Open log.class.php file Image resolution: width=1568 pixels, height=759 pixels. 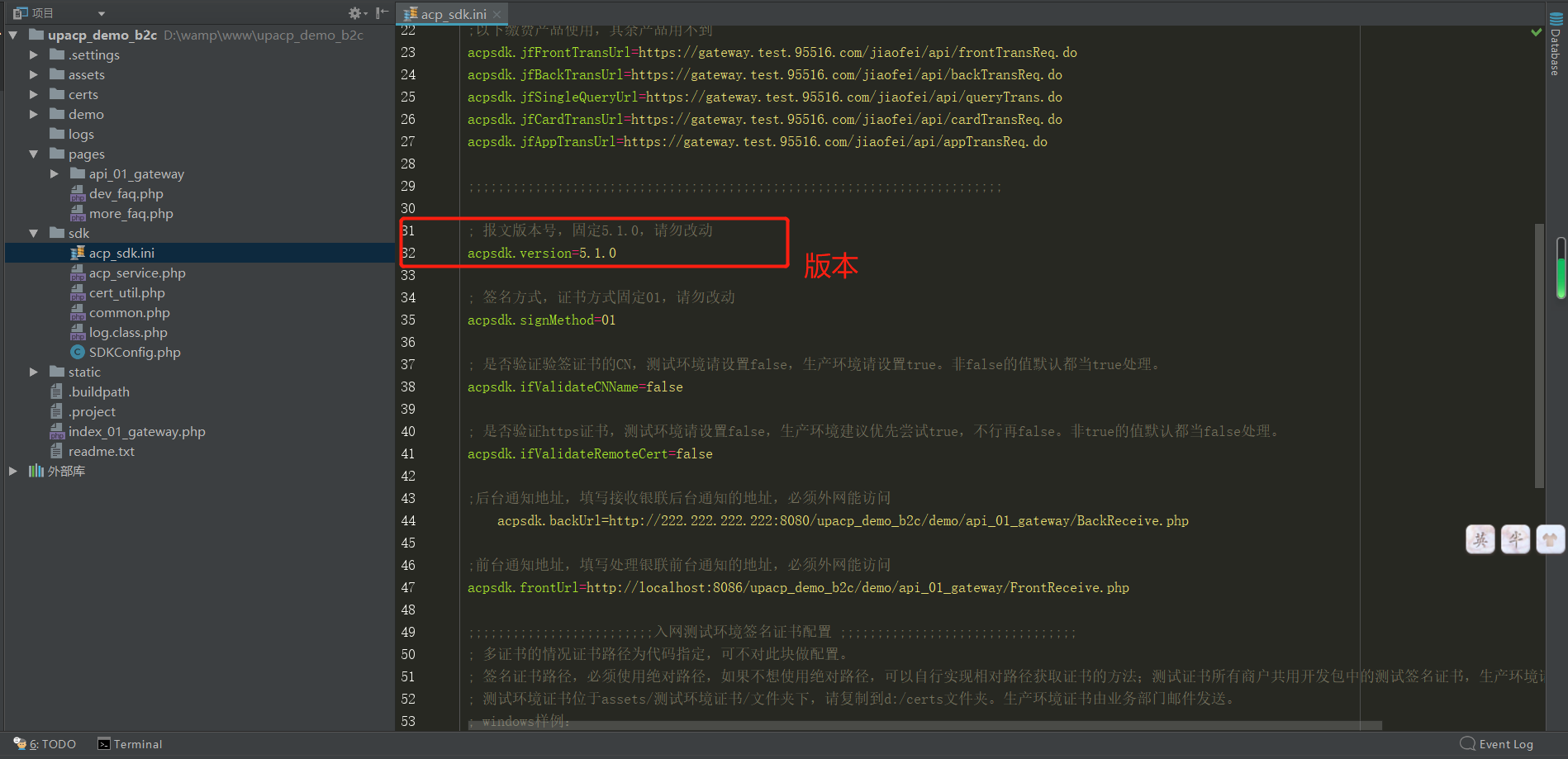[128, 333]
